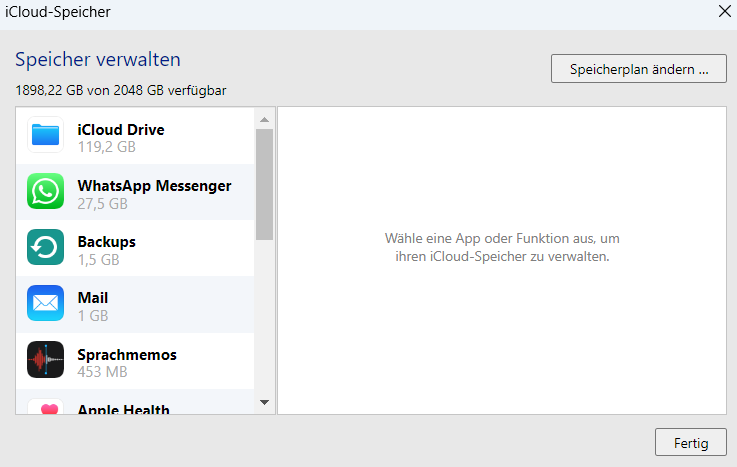
Task: Click the 27,5 GB size text
Action: pos(102,204)
